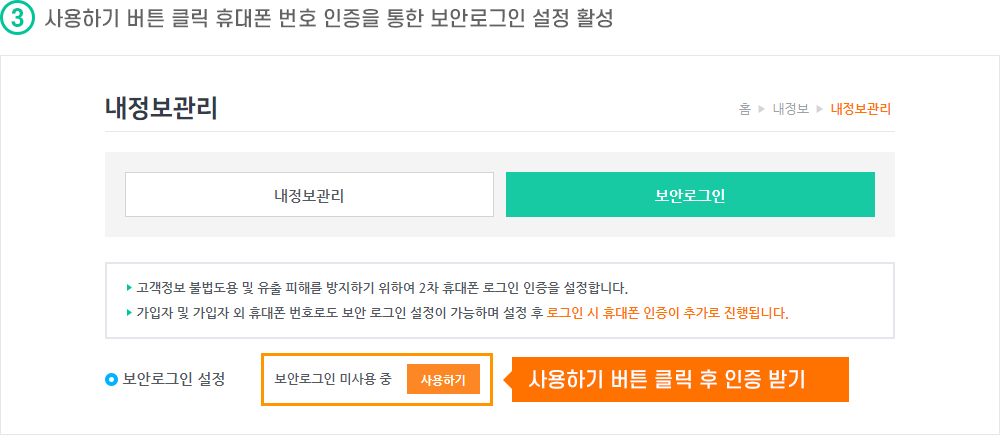Click the orange 내정보관리 breadcrumb item
Image resolution: width=1000 pixels, height=435 pixels.
click(x=860, y=109)
